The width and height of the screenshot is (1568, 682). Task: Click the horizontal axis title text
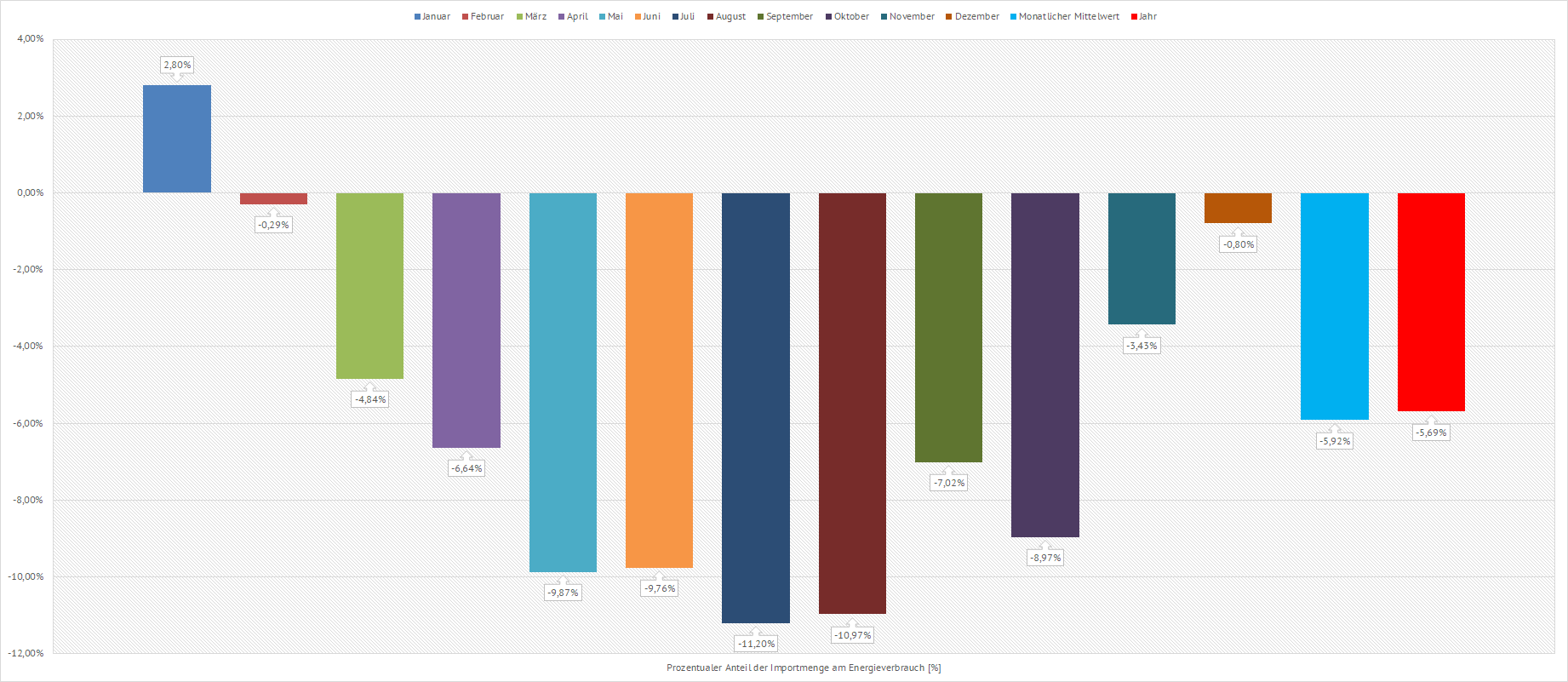coord(804,668)
